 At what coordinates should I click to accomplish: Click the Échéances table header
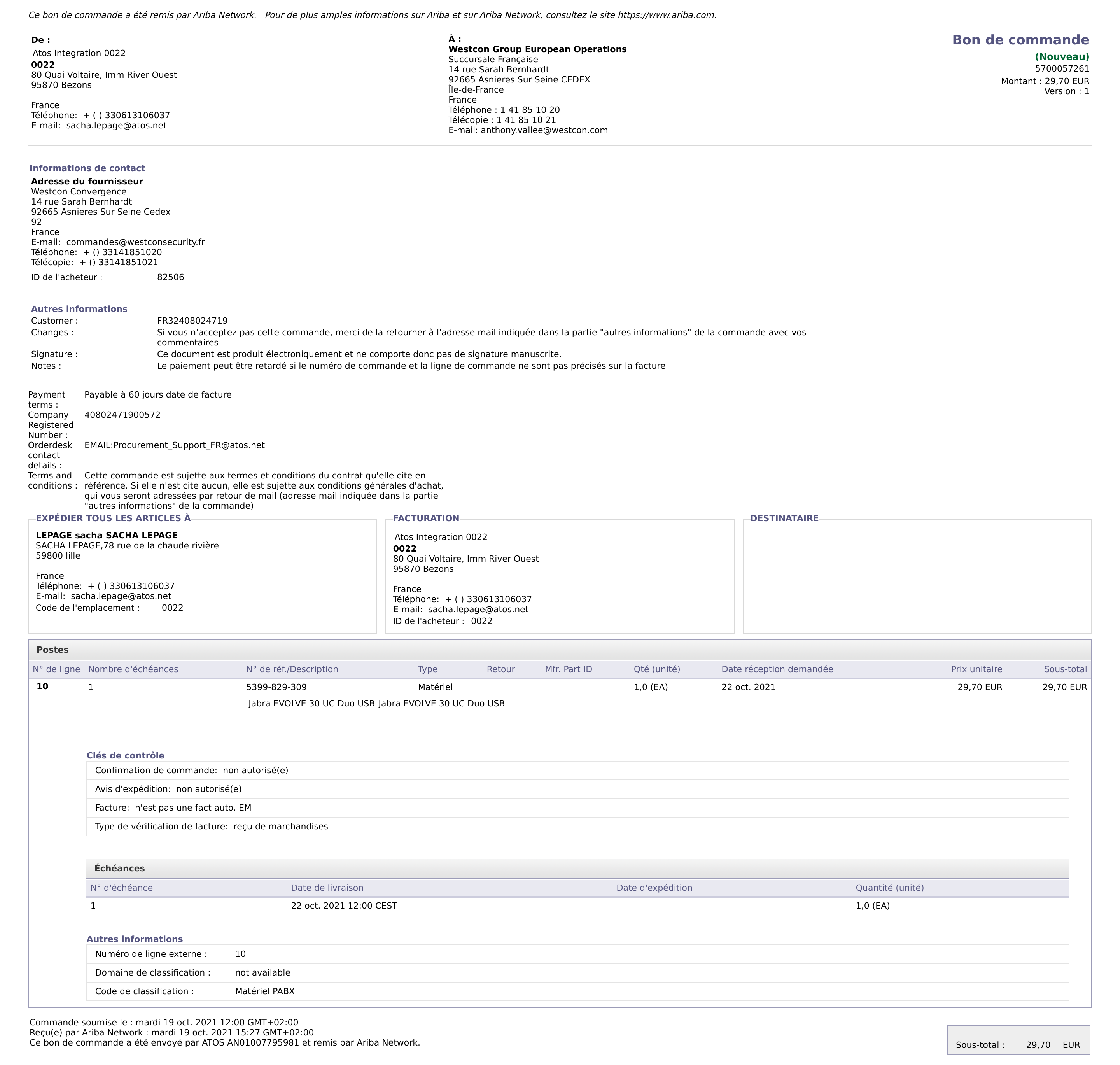(x=120, y=868)
